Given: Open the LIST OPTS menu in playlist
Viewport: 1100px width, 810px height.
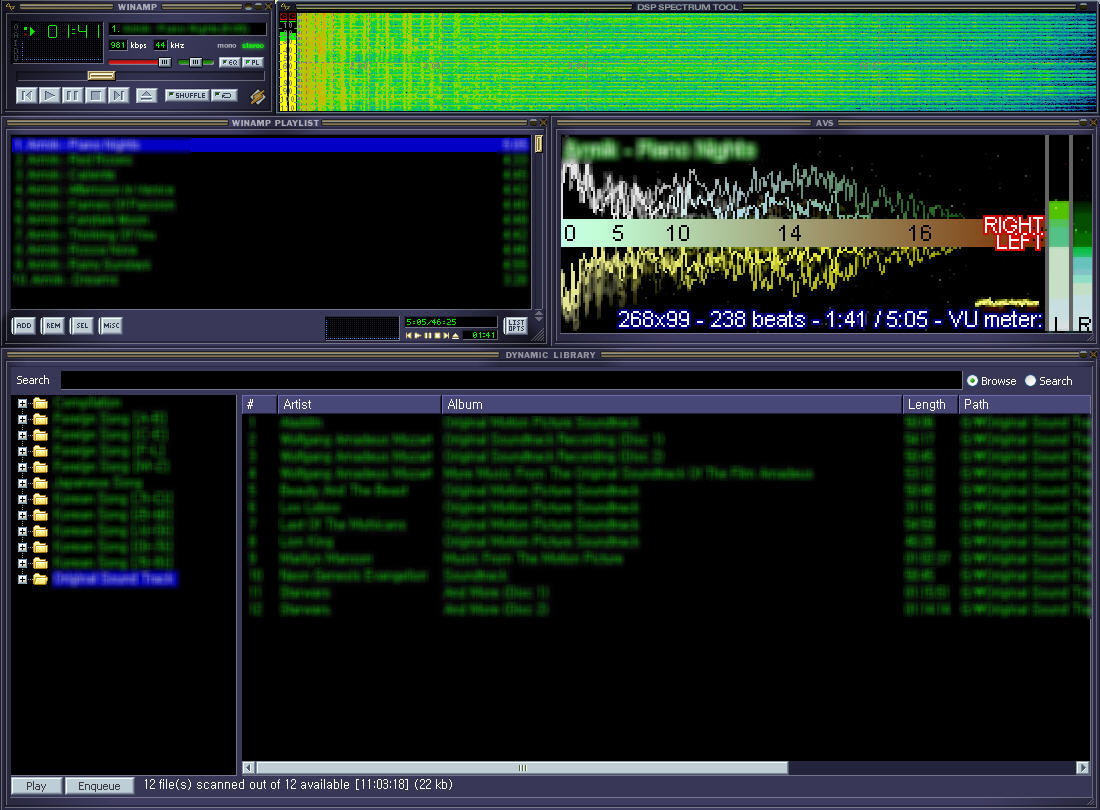Looking at the screenshot, I should click(x=516, y=325).
